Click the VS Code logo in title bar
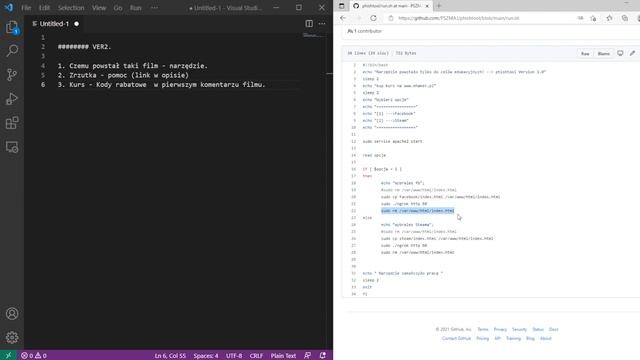The image size is (640, 360). (x=9, y=8)
